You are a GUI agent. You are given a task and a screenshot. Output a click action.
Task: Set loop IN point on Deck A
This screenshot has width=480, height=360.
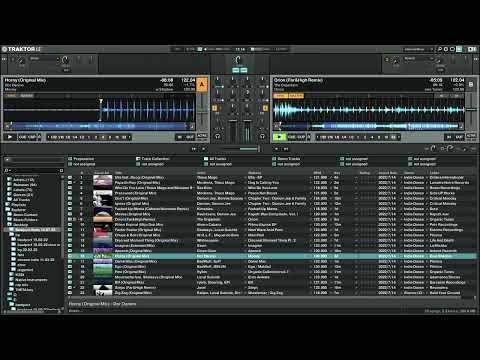coord(180,137)
